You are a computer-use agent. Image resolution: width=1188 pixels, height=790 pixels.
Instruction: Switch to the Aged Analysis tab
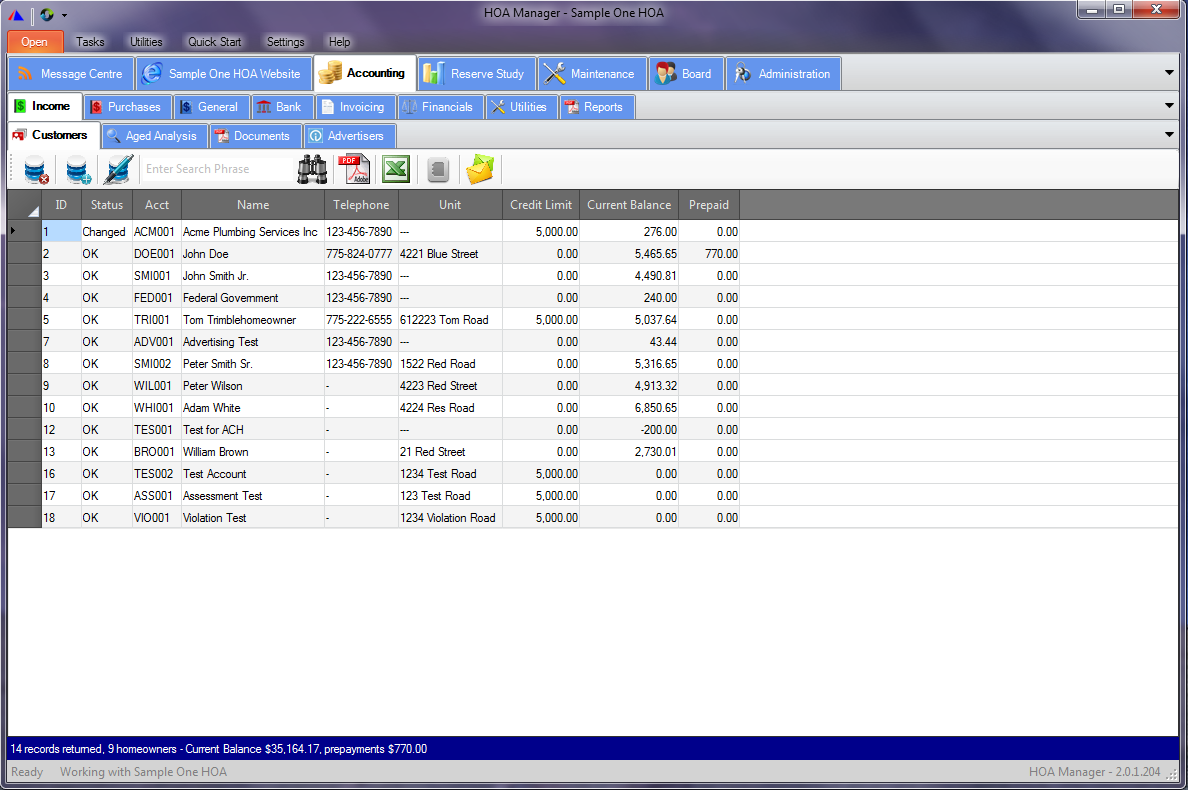click(153, 135)
